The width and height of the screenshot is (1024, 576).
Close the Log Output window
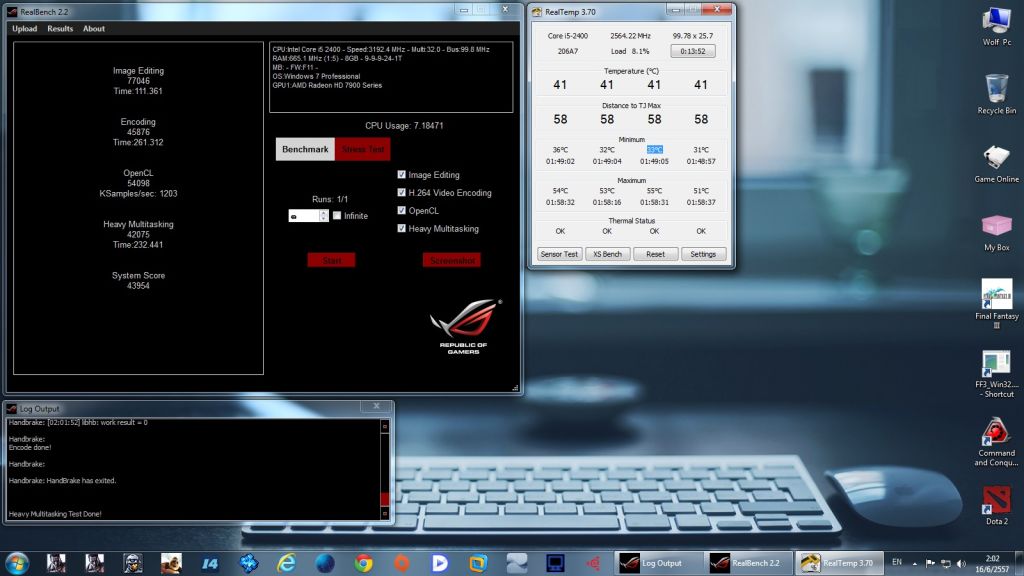point(376,406)
